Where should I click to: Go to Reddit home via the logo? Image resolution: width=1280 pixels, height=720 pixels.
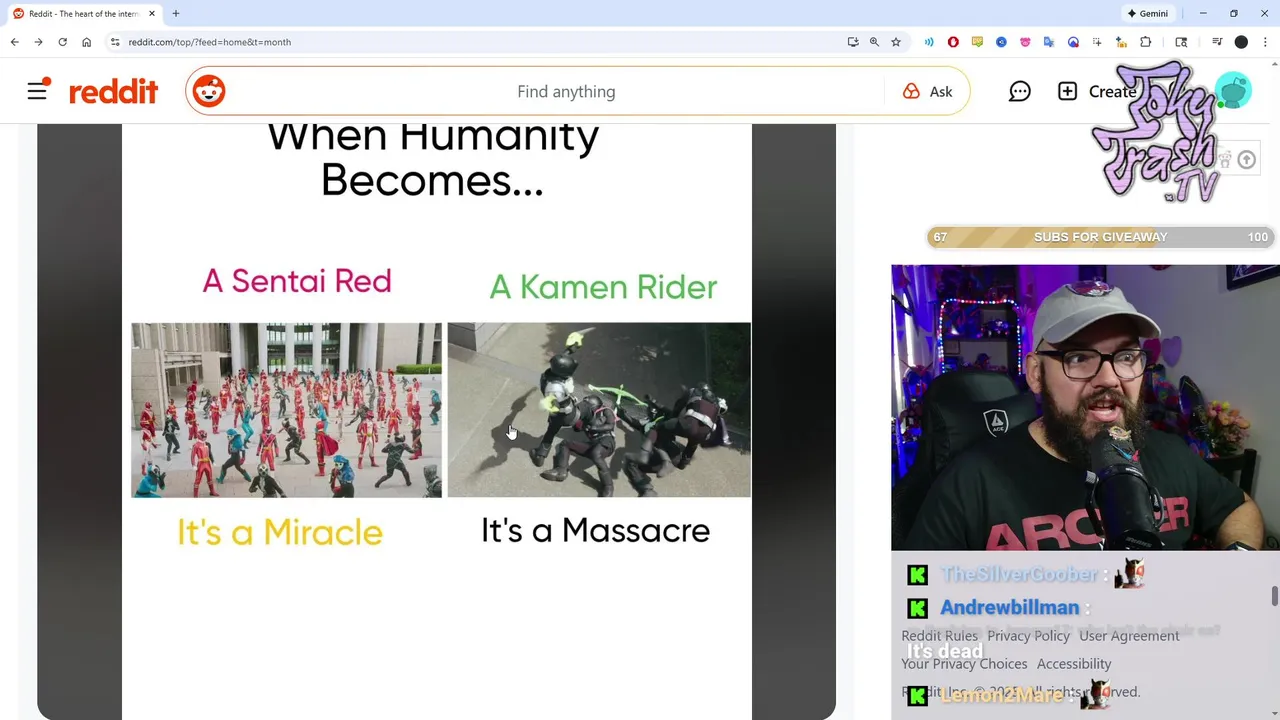113,91
